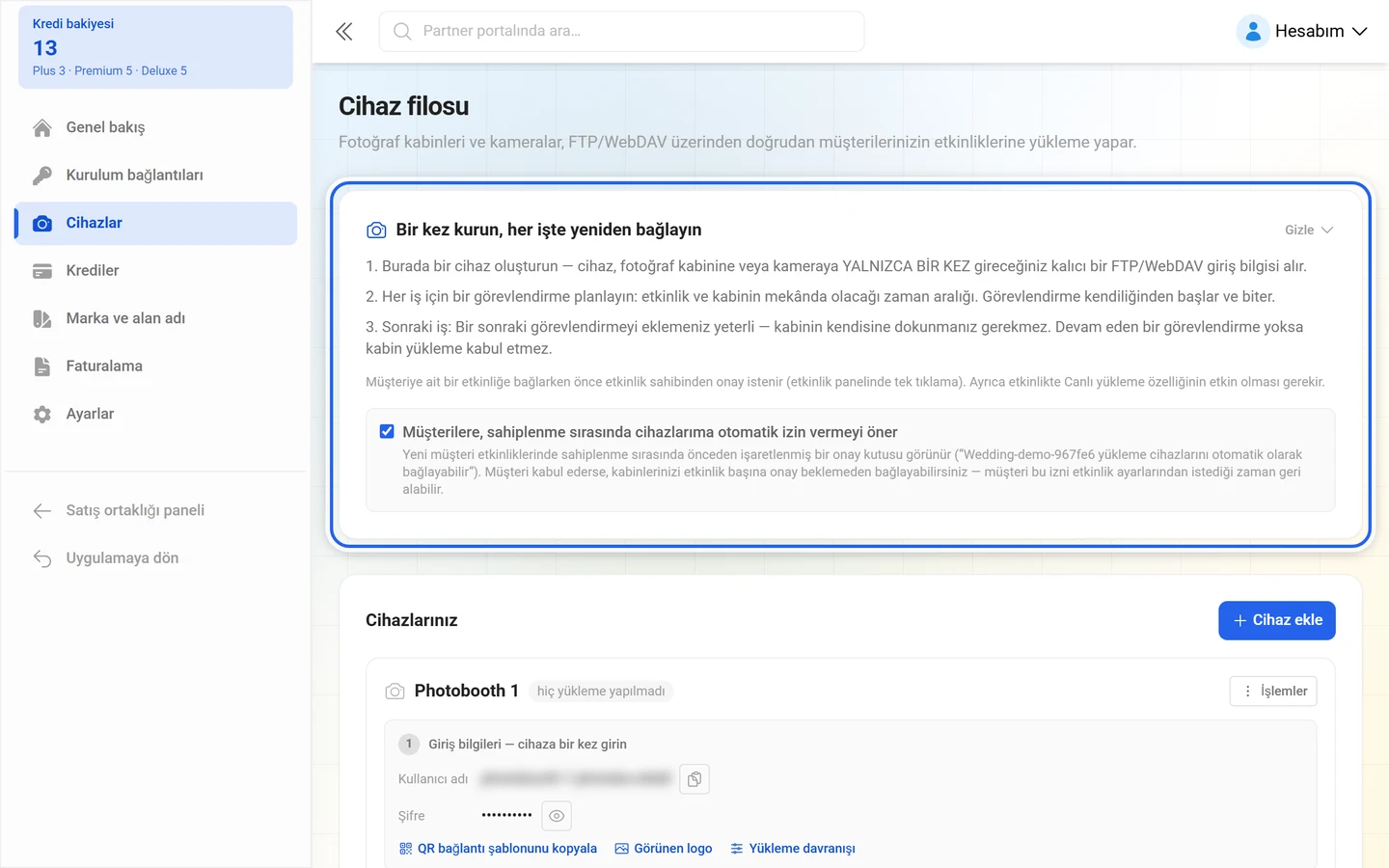Navigate to Ayarlar

pos(155,414)
